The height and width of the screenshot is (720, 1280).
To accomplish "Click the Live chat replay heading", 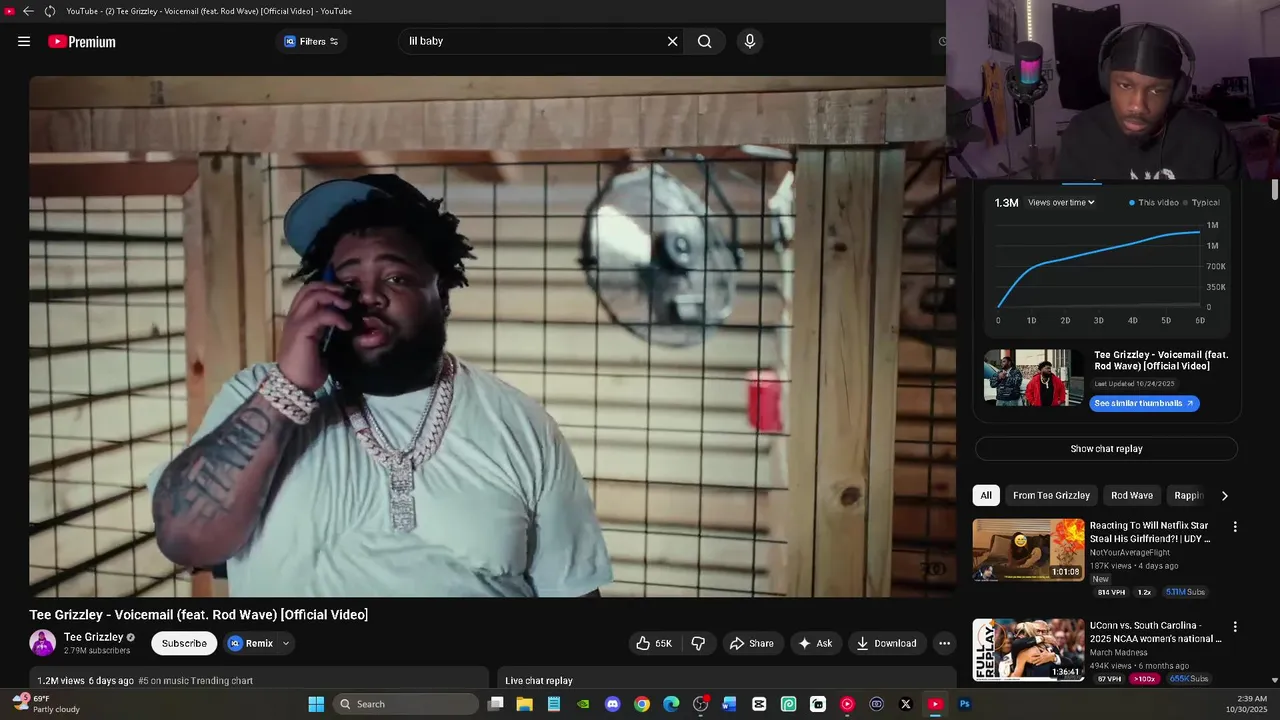I will point(539,681).
